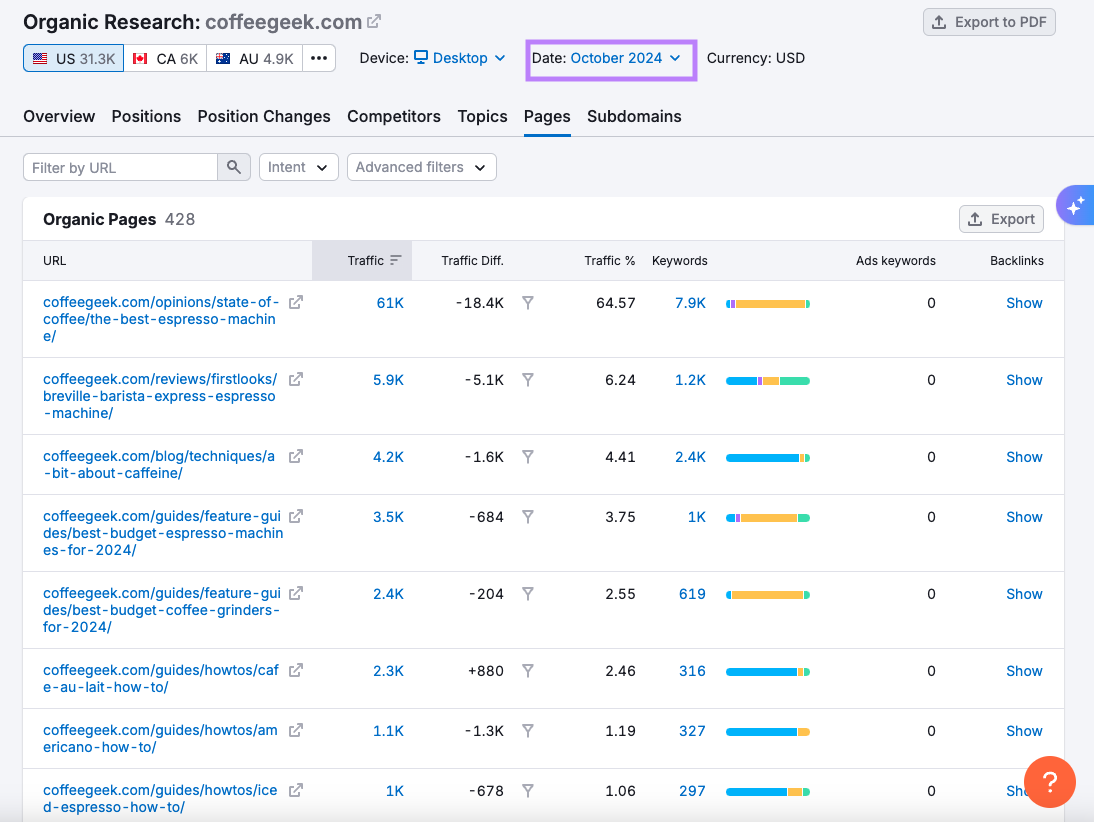Switch to the Competitors tab
Screen dimensions: 1094x822
pos(394,116)
